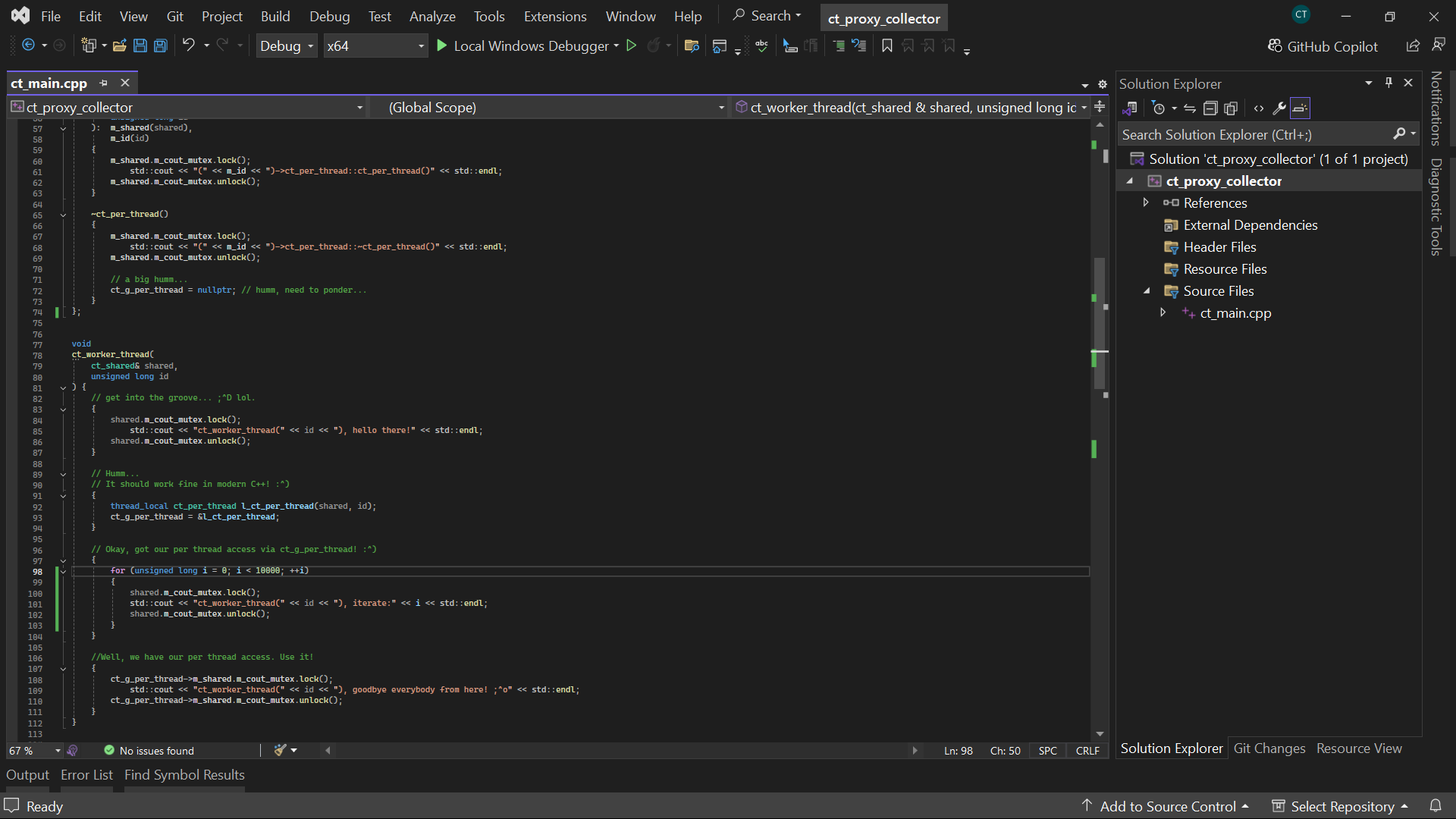Viewport: 1456px width, 819px height.
Task: Click the editor settings gear icon
Action: pyautogui.click(x=1103, y=84)
